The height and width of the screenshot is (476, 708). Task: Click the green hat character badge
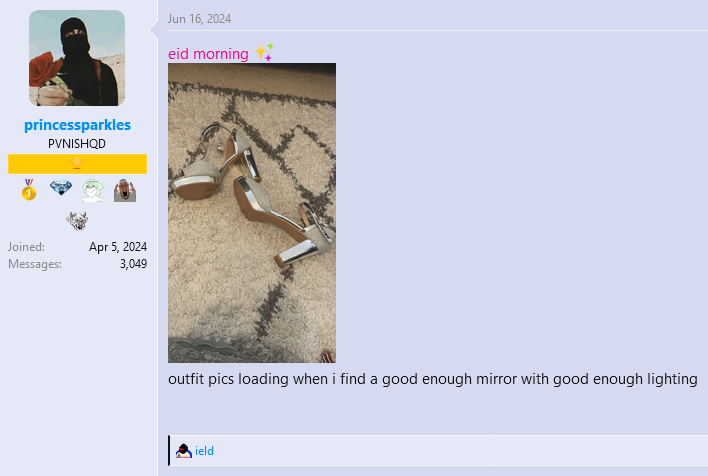tap(93, 190)
